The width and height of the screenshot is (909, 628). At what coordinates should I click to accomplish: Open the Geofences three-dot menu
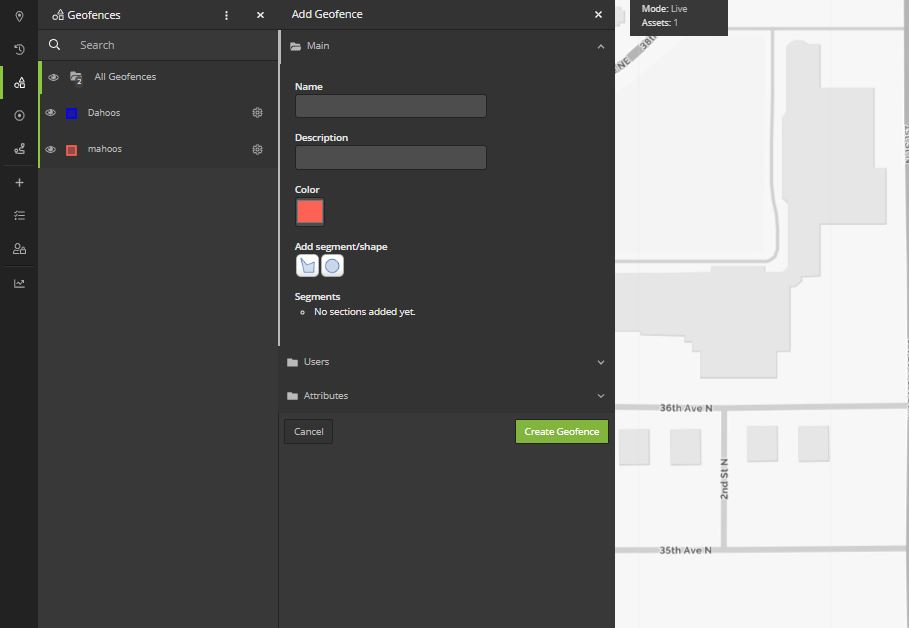coord(226,15)
